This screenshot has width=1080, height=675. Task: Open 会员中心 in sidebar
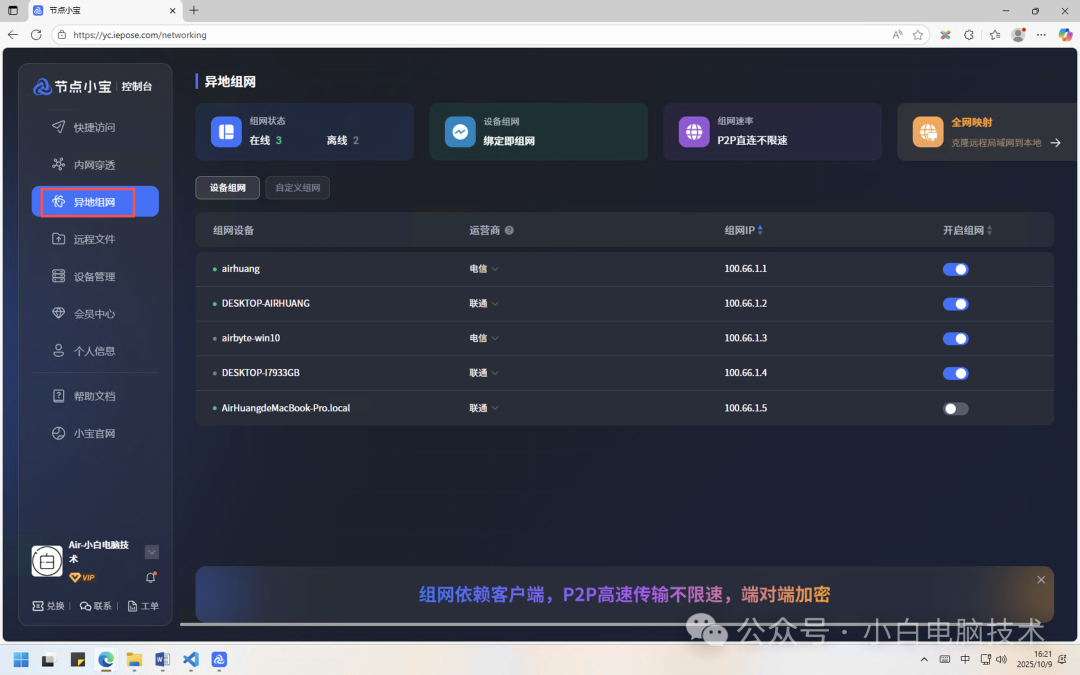point(94,313)
